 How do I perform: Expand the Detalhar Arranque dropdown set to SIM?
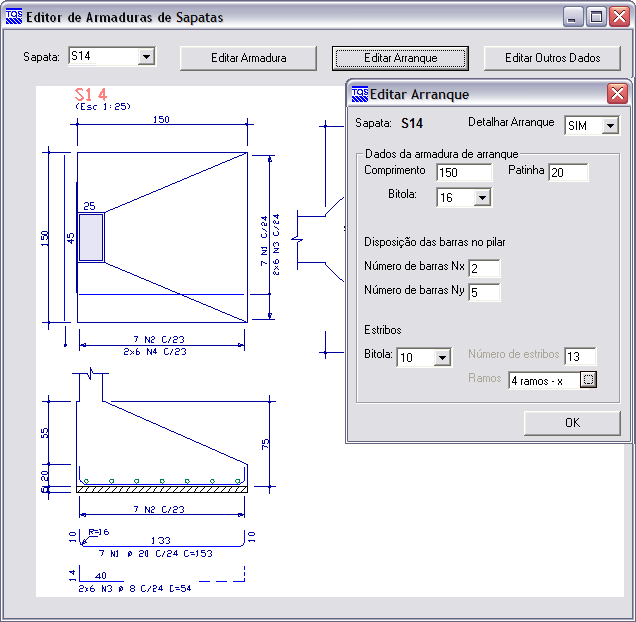pyautogui.click(x=610, y=126)
